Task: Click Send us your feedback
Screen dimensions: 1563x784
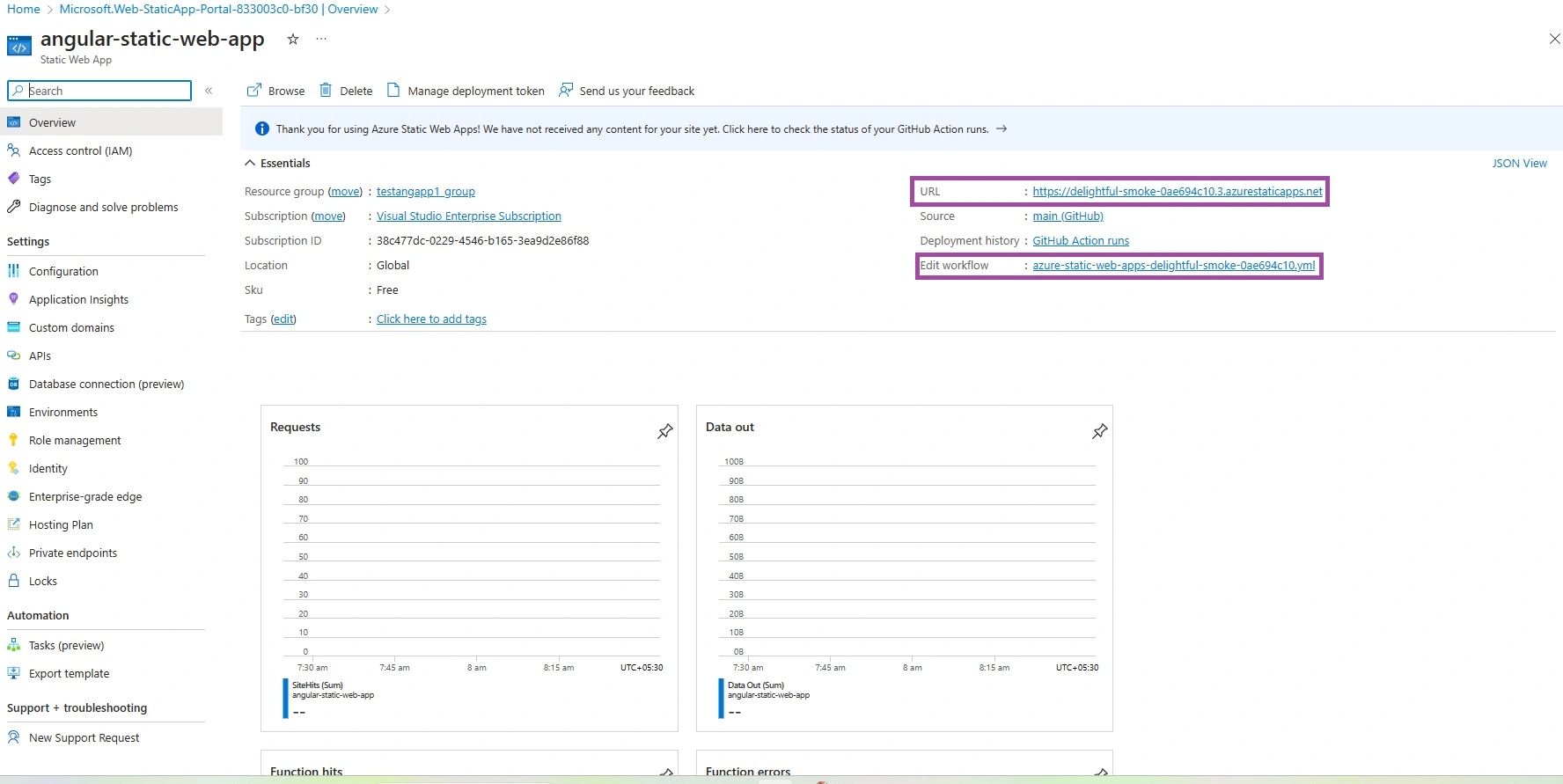Action: coord(627,91)
